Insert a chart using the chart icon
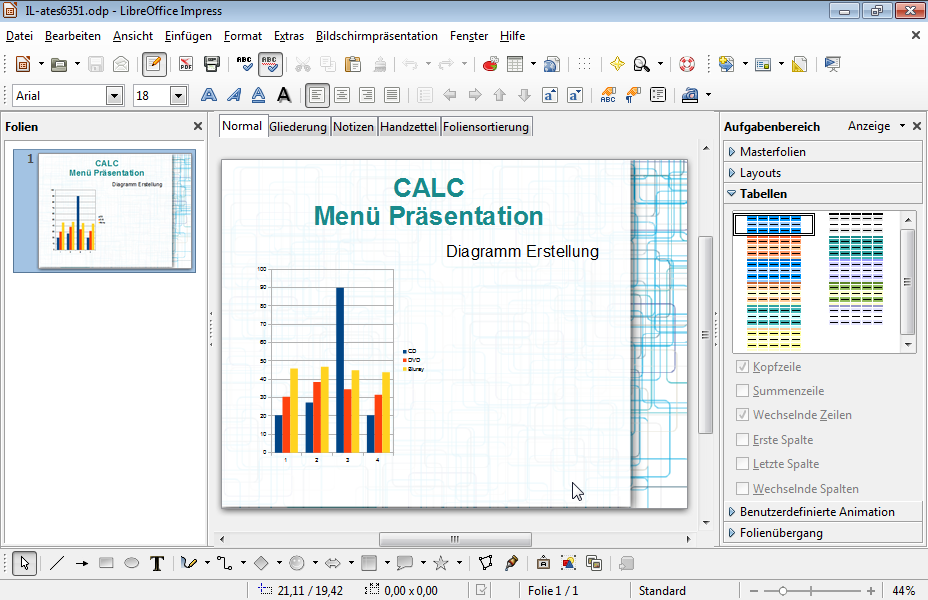Image resolution: width=928 pixels, height=600 pixels. (x=490, y=64)
